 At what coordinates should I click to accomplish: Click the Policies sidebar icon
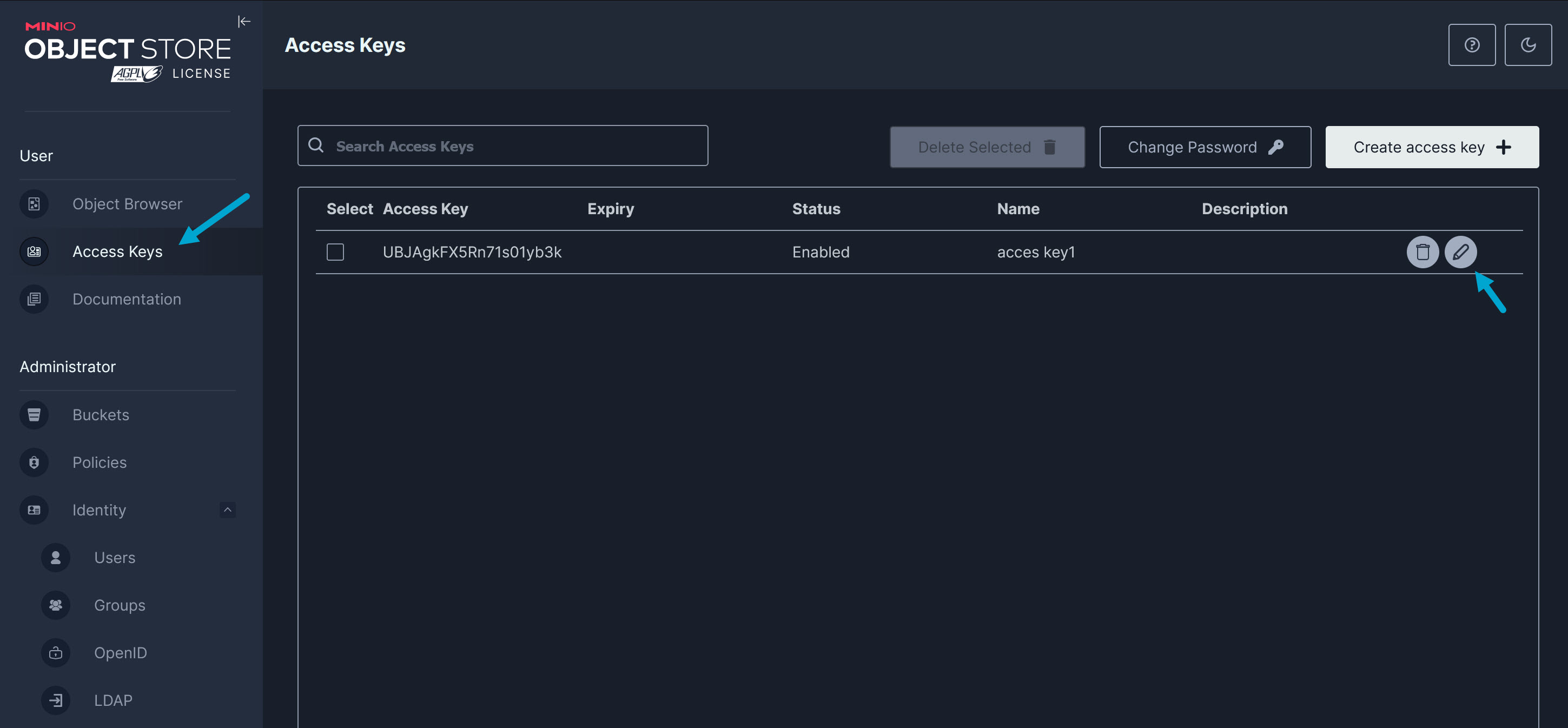(x=34, y=461)
